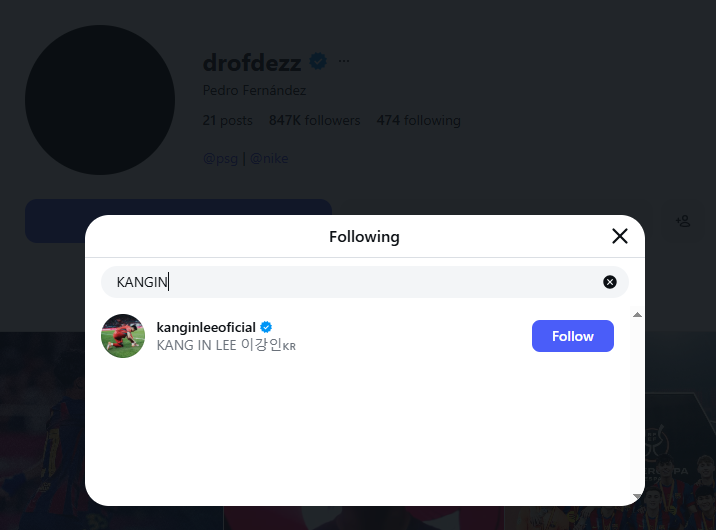Close the Following dialog
Viewport: 716px width, 530px height.
pos(620,236)
